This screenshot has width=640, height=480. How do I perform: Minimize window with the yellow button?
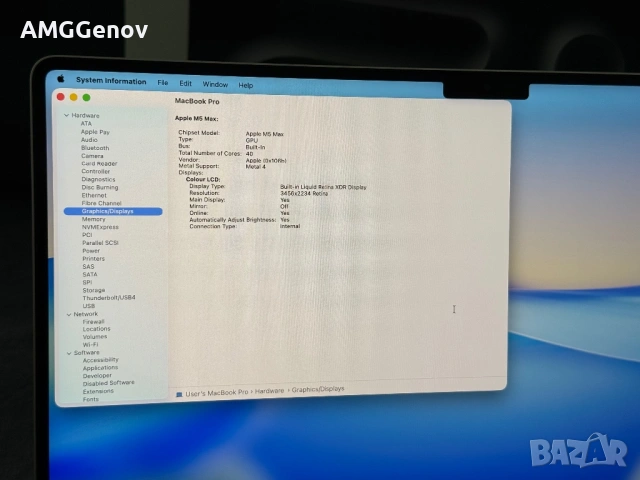coord(73,97)
